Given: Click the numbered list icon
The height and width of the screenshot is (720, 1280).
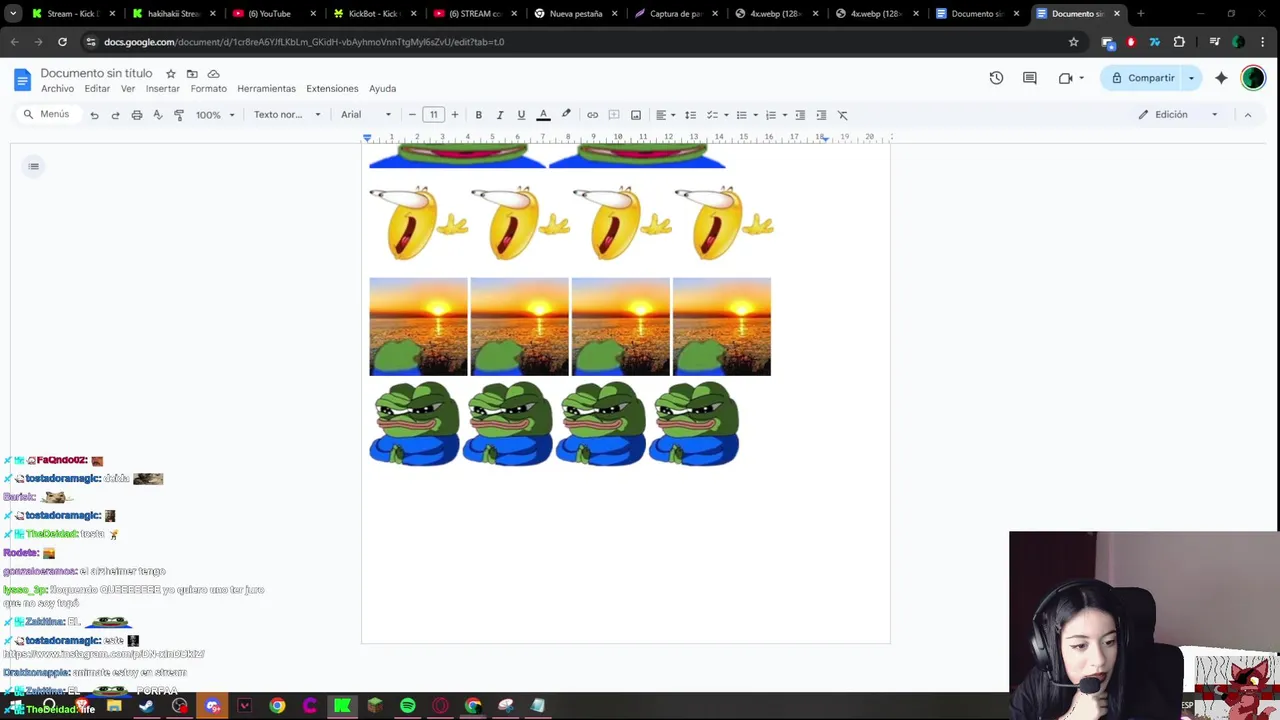Looking at the screenshot, I should click(771, 115).
